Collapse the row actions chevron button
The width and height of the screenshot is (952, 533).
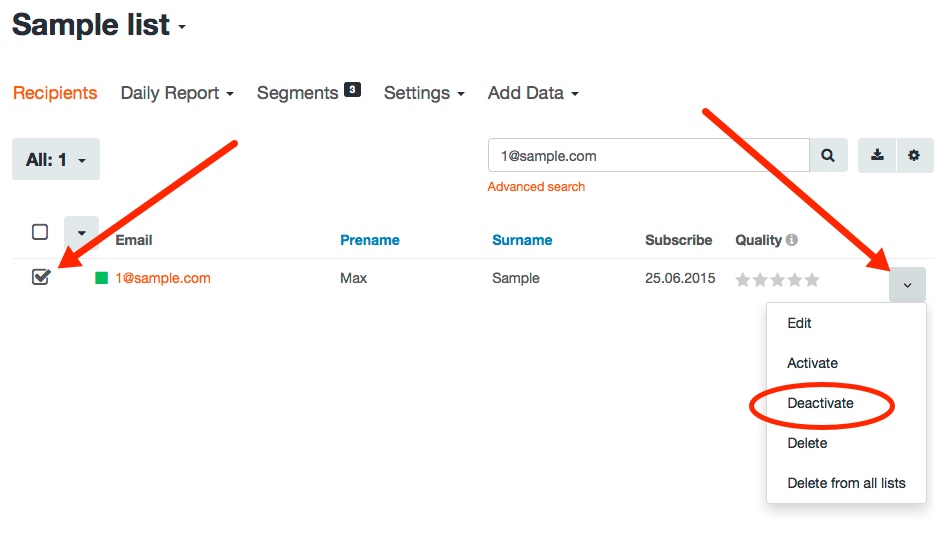click(907, 285)
